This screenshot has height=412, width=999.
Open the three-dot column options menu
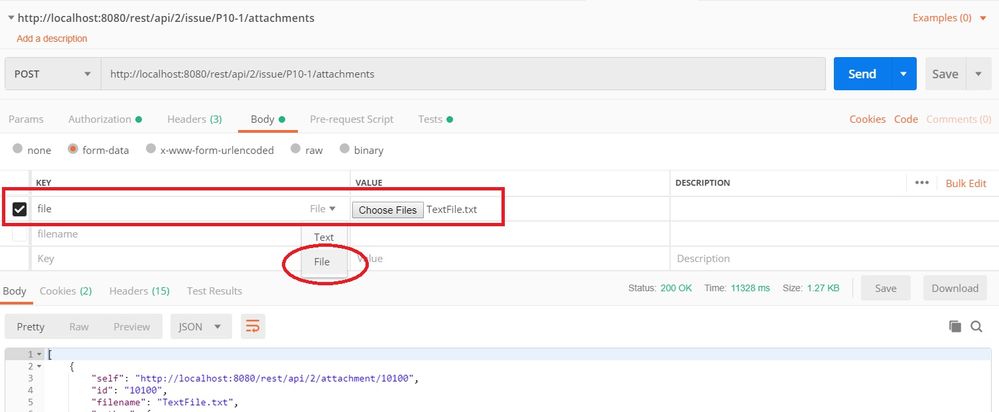[x=921, y=183]
